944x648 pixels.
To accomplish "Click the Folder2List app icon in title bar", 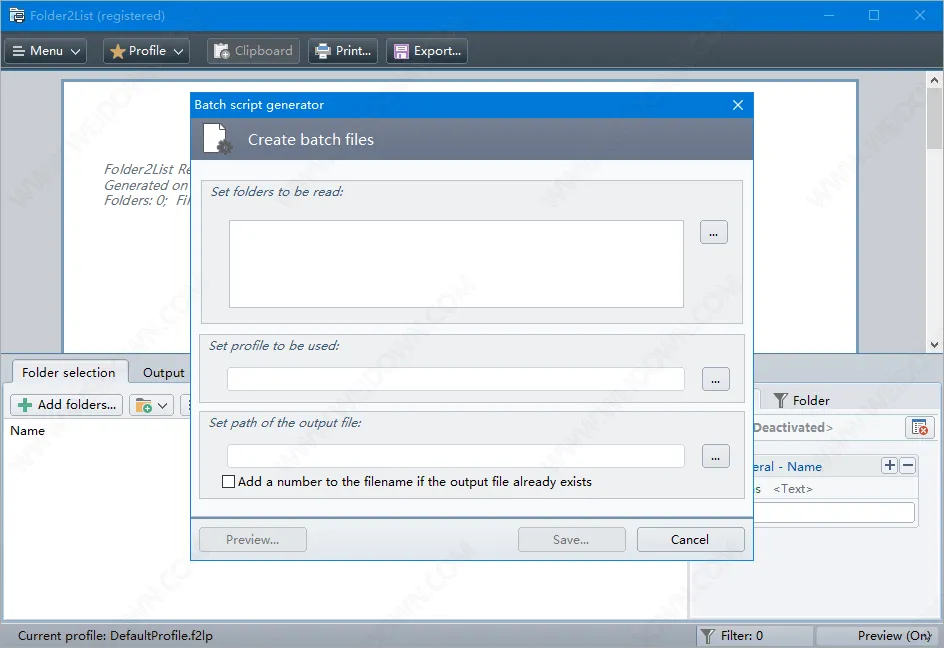I will point(16,16).
